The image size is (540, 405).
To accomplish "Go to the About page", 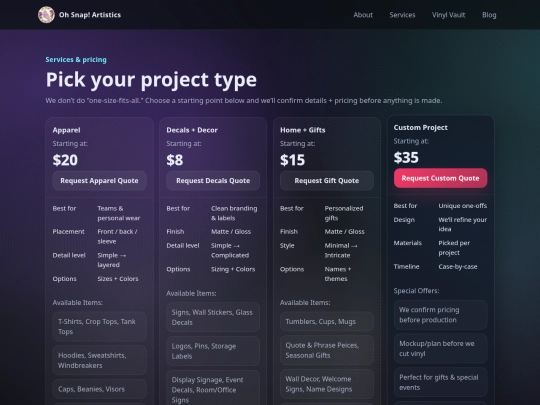I will [x=363, y=15].
